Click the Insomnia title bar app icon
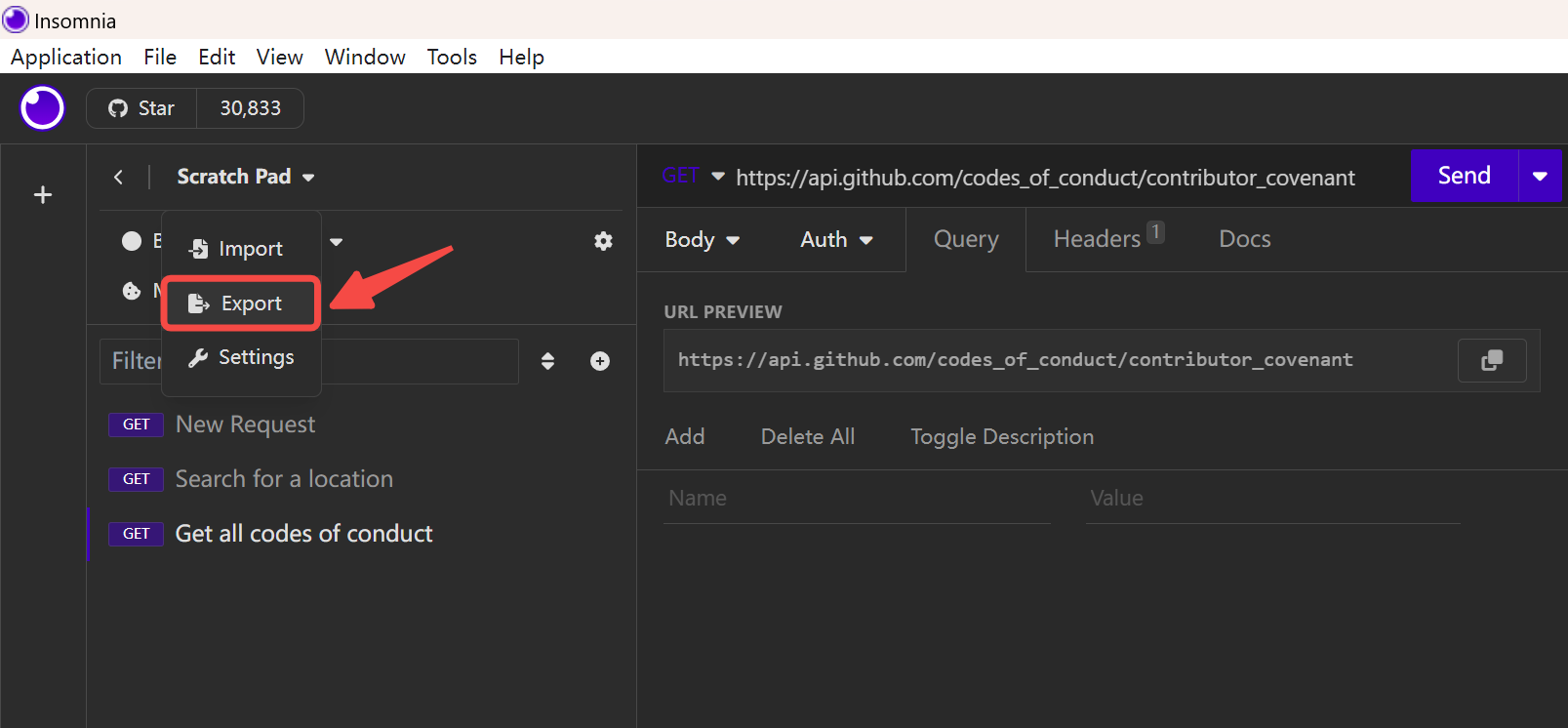The height and width of the screenshot is (728, 1568). coord(16,20)
